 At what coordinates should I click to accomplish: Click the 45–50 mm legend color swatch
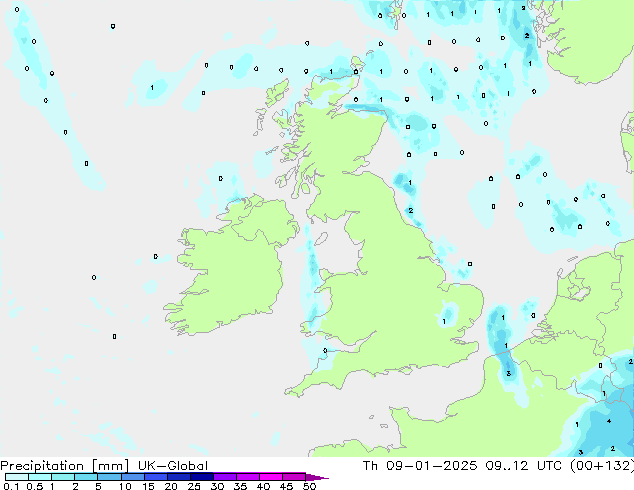pos(294,477)
